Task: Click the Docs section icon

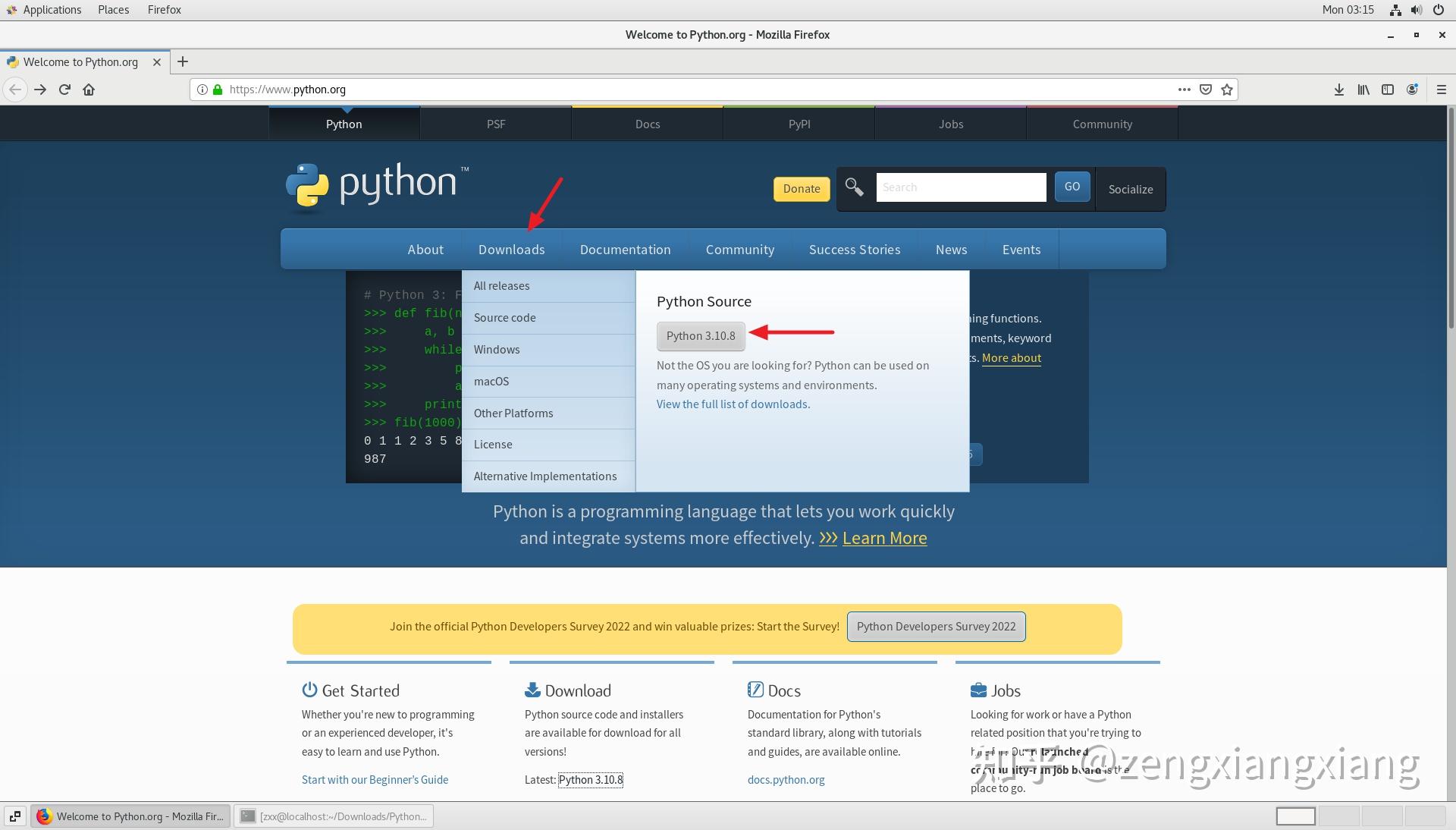Action: [755, 690]
